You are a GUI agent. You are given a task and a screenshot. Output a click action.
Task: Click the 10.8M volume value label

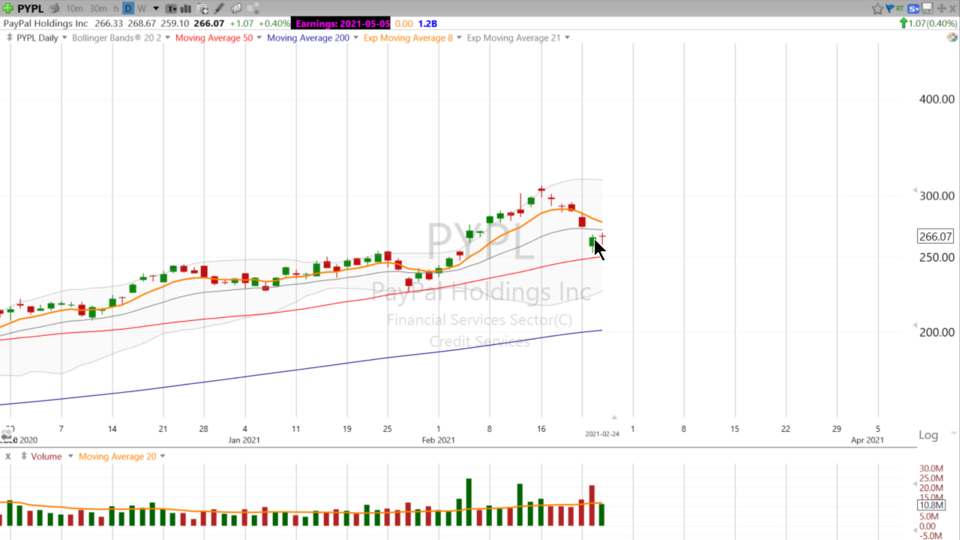pyautogui.click(x=931, y=505)
